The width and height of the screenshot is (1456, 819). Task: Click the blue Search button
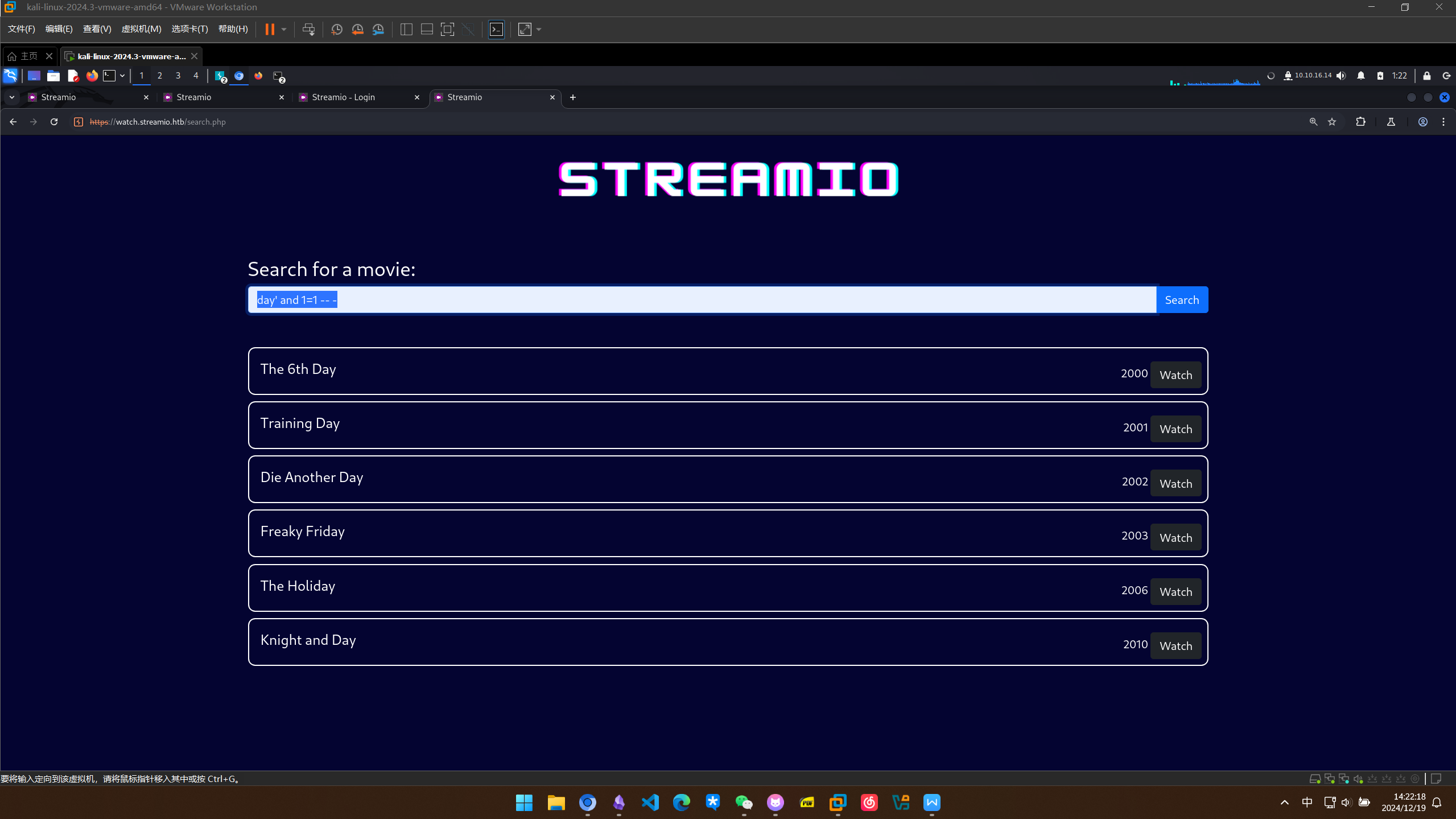click(1182, 300)
